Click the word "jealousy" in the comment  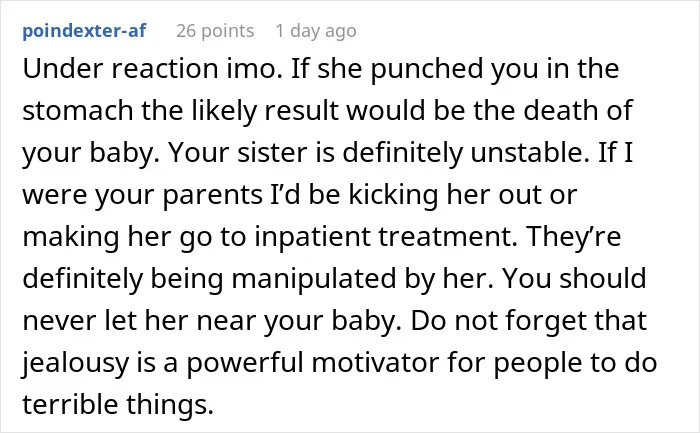75,362
